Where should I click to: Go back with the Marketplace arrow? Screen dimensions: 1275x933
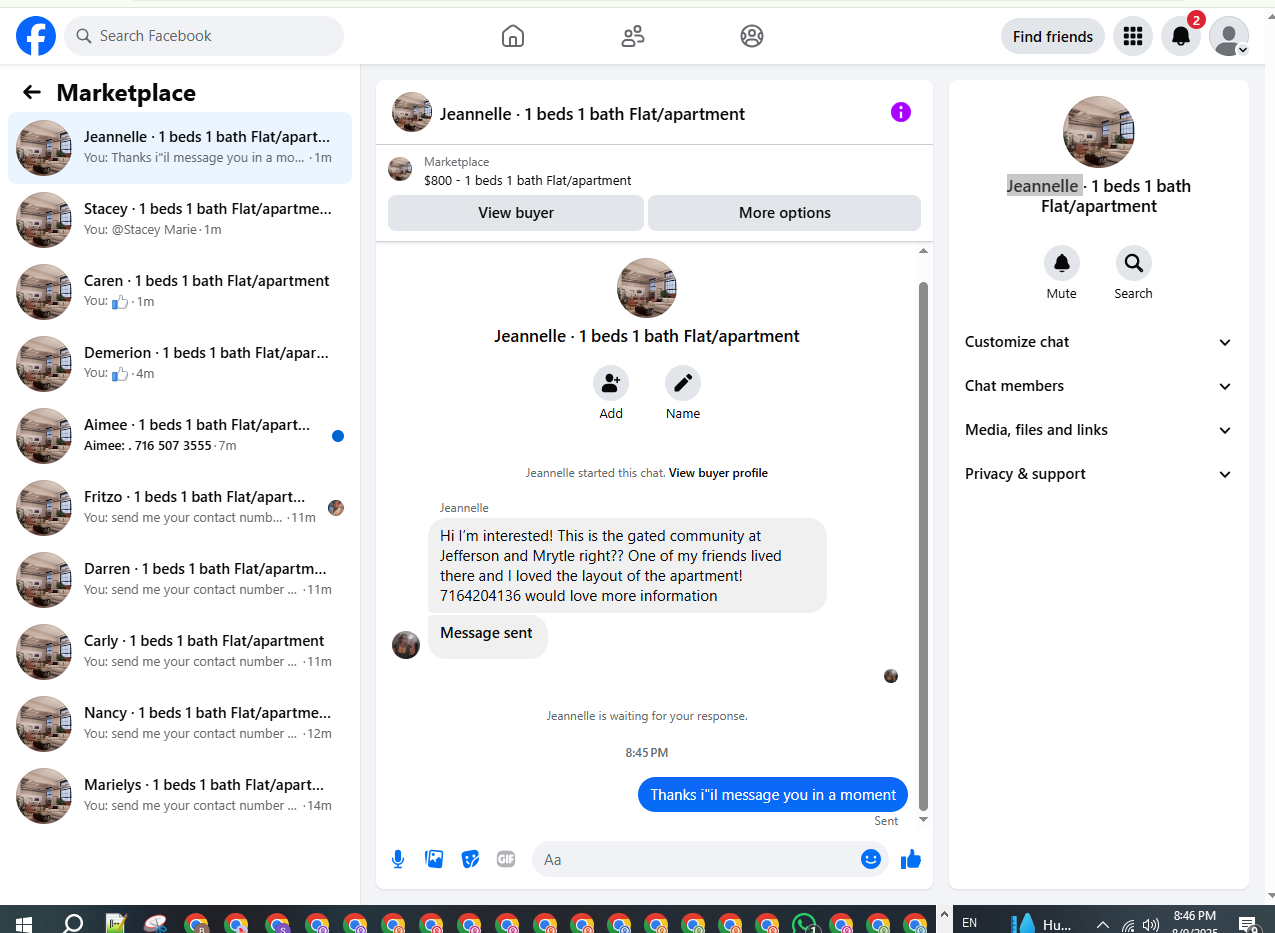[x=32, y=93]
